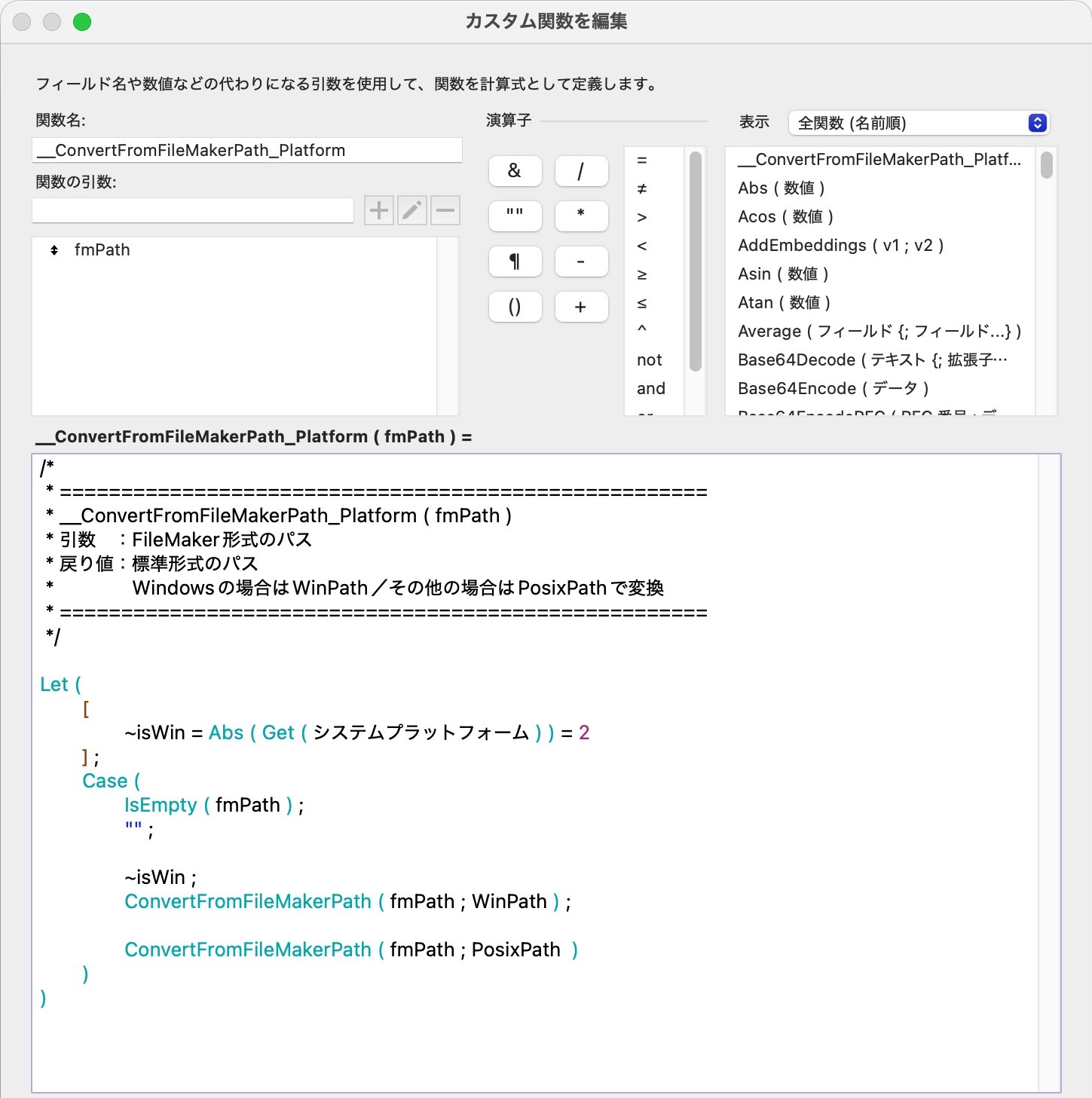Select Base64Encode ( データ ) function
1092x1098 pixels.
tap(879, 389)
